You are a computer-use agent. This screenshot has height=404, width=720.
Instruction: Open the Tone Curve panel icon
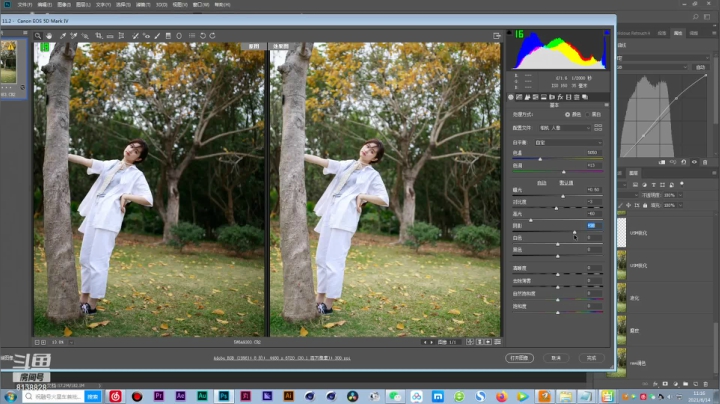tap(519, 97)
